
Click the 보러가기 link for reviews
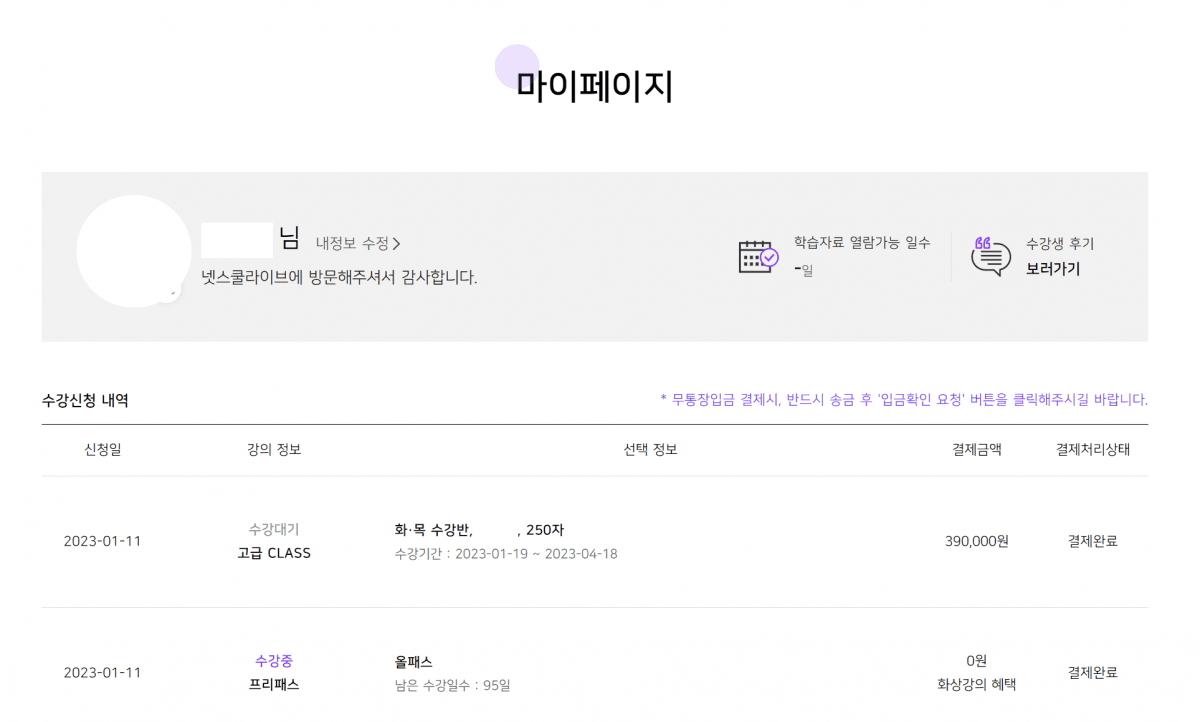click(x=1052, y=269)
